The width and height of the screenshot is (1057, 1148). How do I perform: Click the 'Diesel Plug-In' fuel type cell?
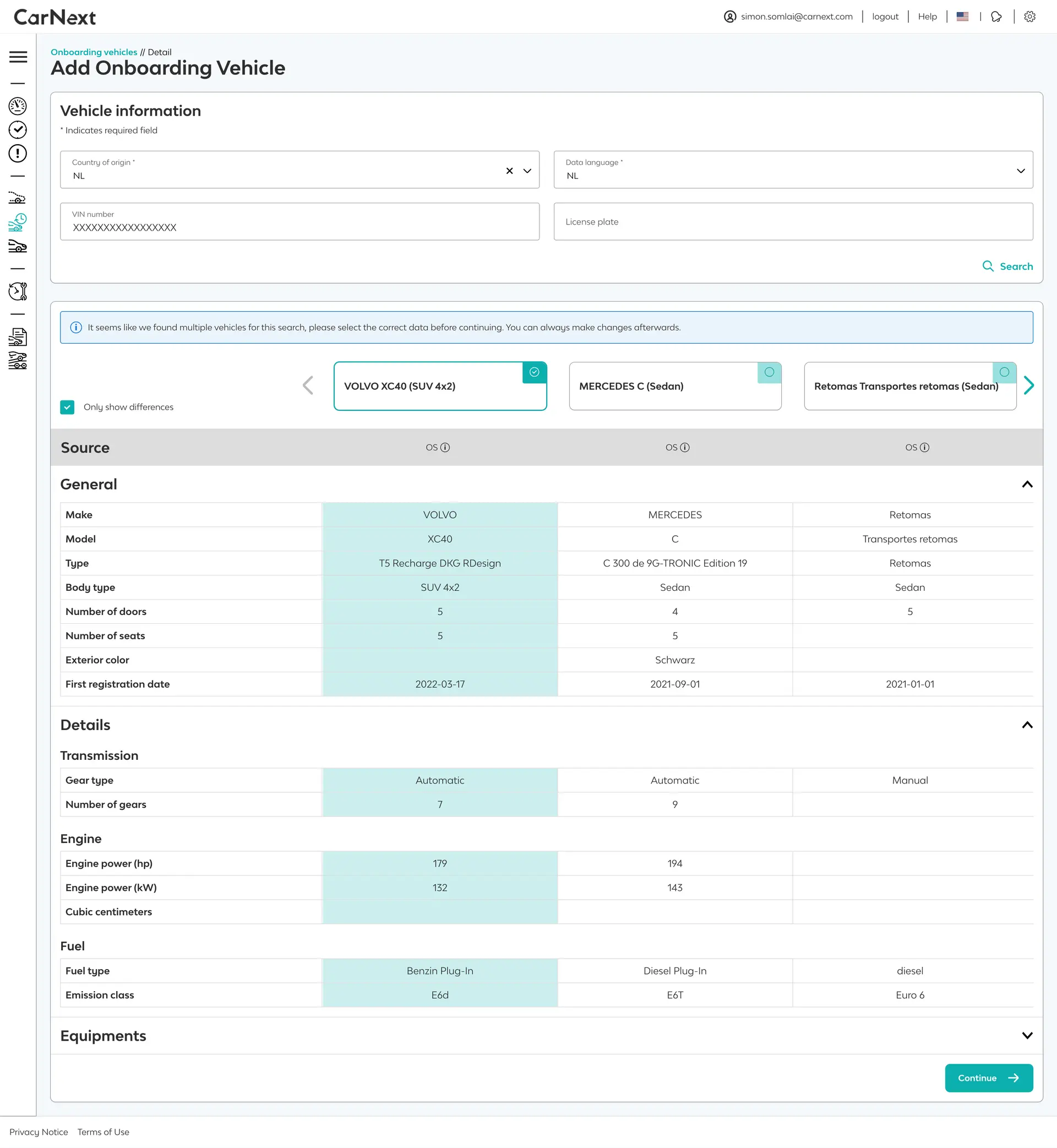(x=675, y=971)
